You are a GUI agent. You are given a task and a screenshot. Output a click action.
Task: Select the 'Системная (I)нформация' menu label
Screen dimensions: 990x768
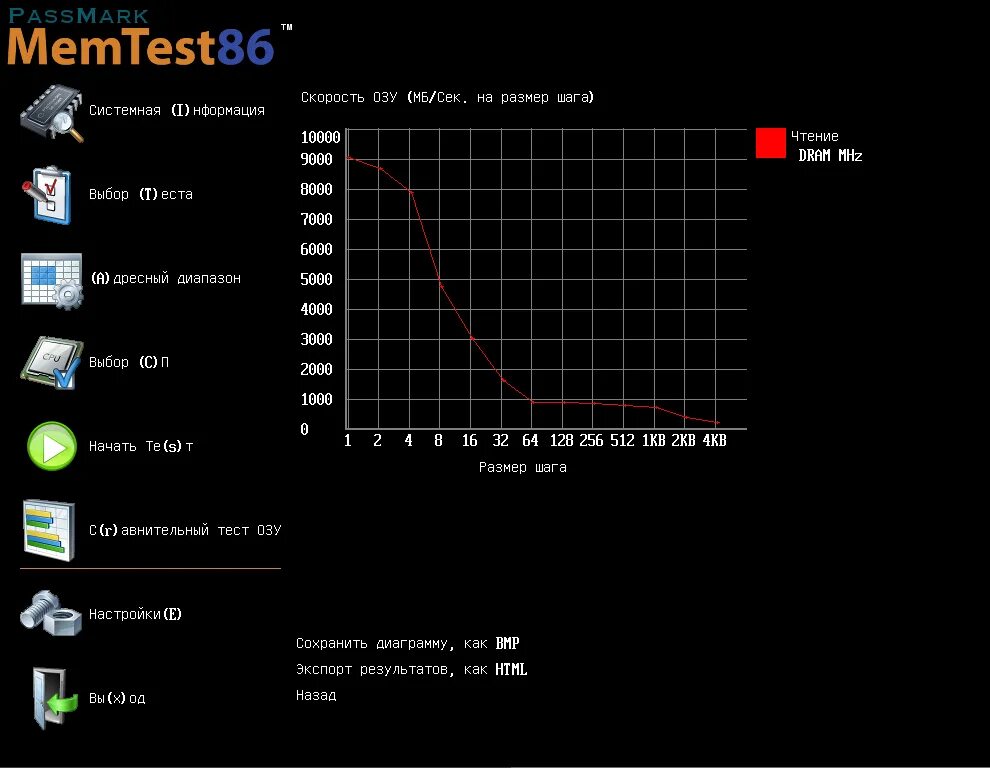coord(177,111)
